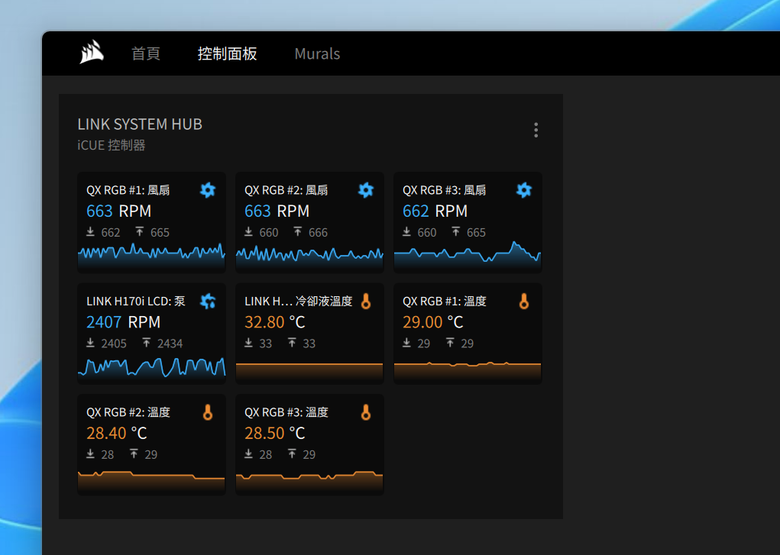Click the 'QX RGB #1: 溫度' label

point(444,301)
